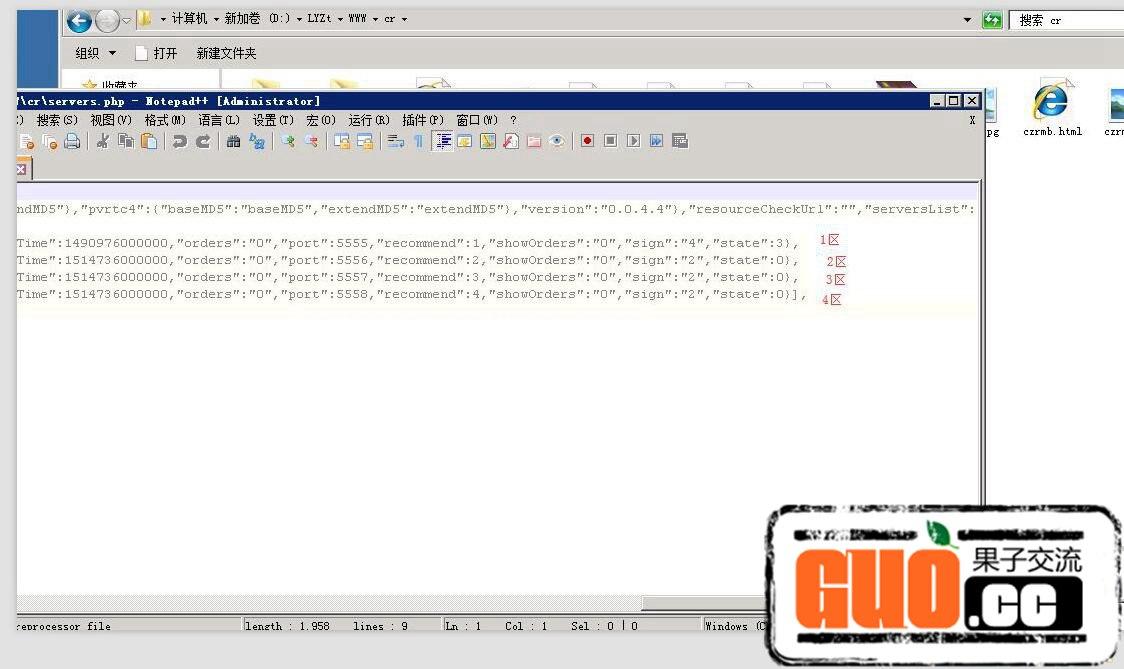This screenshot has height=669, width=1124.
Task: Toggle the indent guide button
Action: point(442,142)
